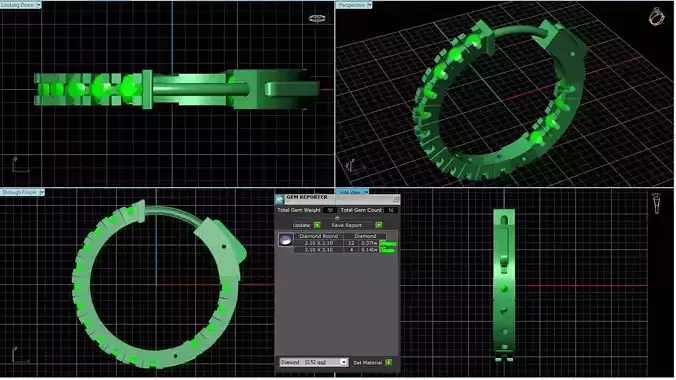This screenshot has width=676, height=380.
Task: Click the Diamond material column header
Action: 365,236
